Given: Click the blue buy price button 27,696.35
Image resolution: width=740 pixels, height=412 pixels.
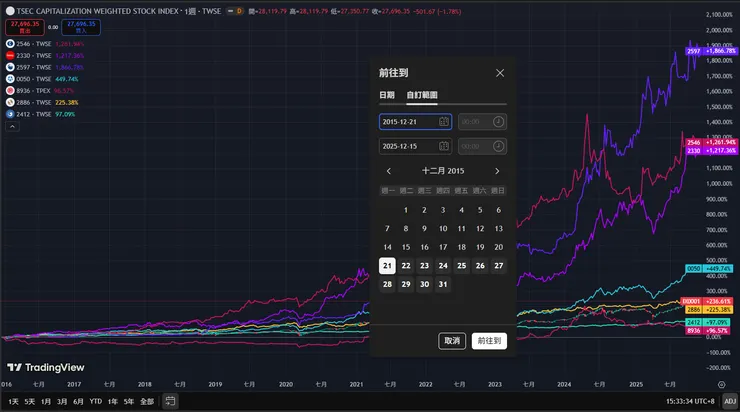Looking at the screenshot, I should (x=81, y=27).
